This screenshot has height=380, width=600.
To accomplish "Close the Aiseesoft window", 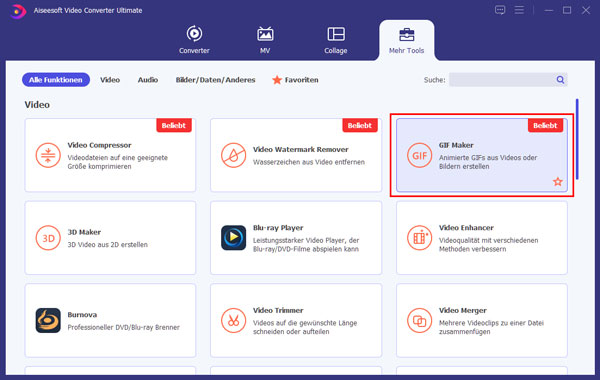I will [x=585, y=10].
